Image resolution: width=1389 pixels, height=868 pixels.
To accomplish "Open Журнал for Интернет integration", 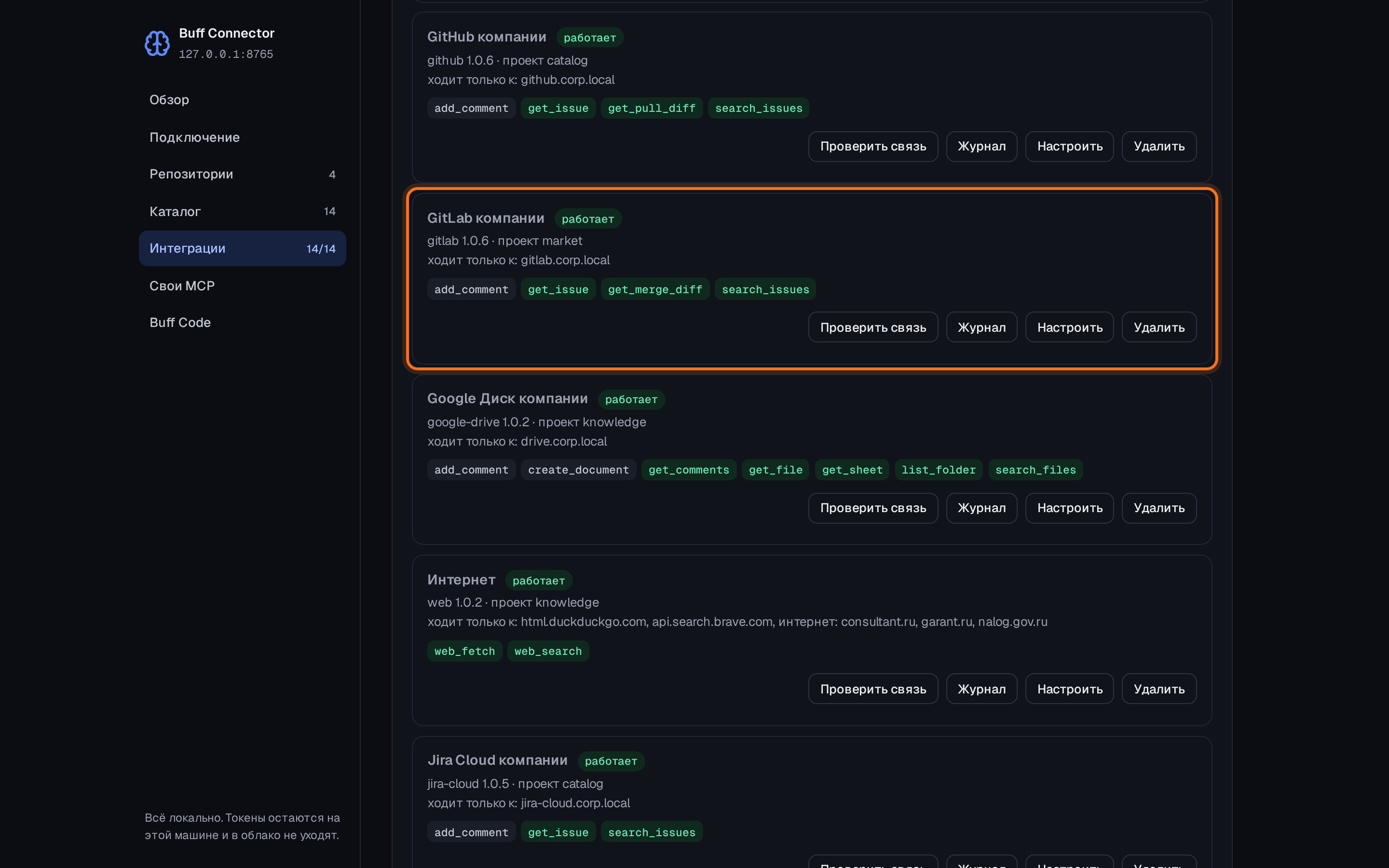I will (981, 689).
